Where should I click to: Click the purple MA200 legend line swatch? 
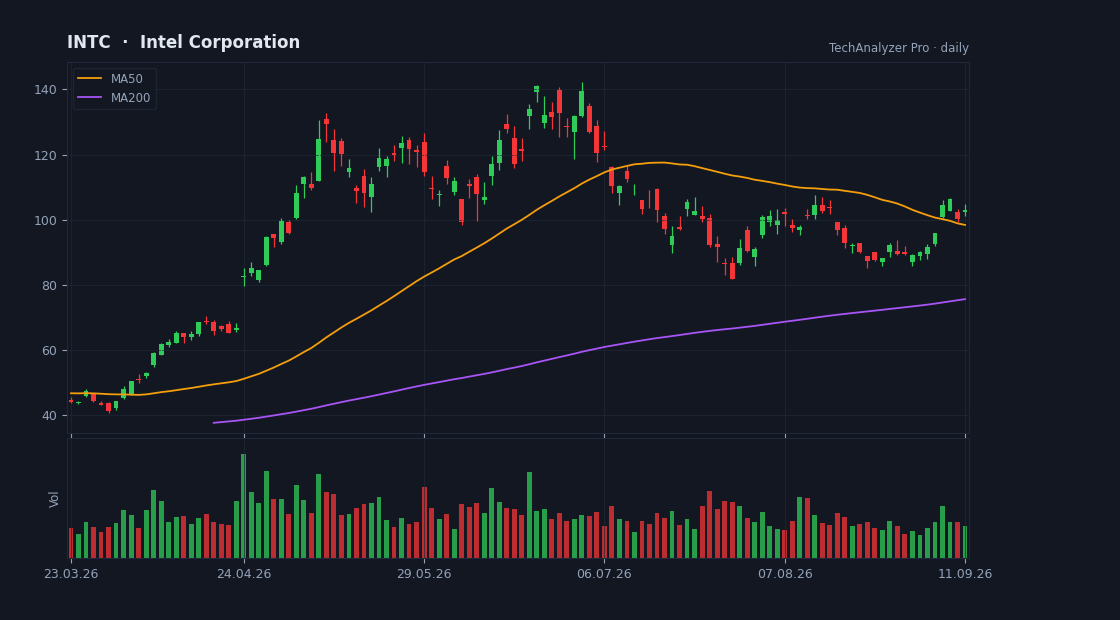tap(89, 98)
